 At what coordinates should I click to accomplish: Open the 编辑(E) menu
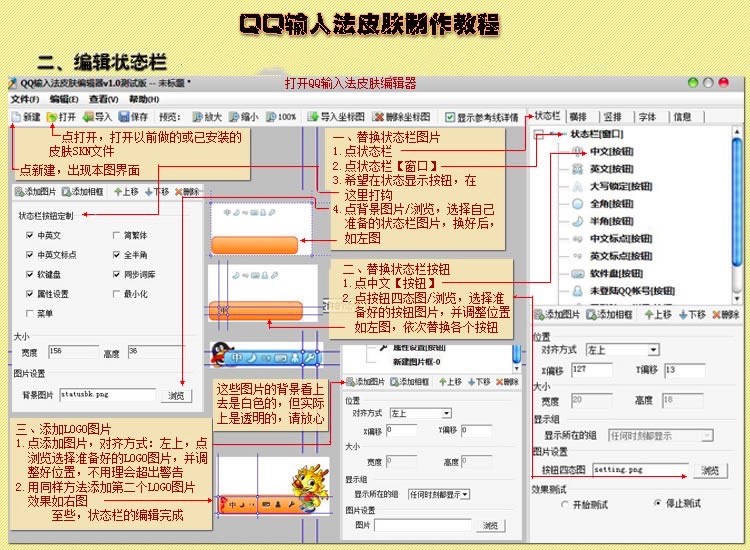coord(64,99)
